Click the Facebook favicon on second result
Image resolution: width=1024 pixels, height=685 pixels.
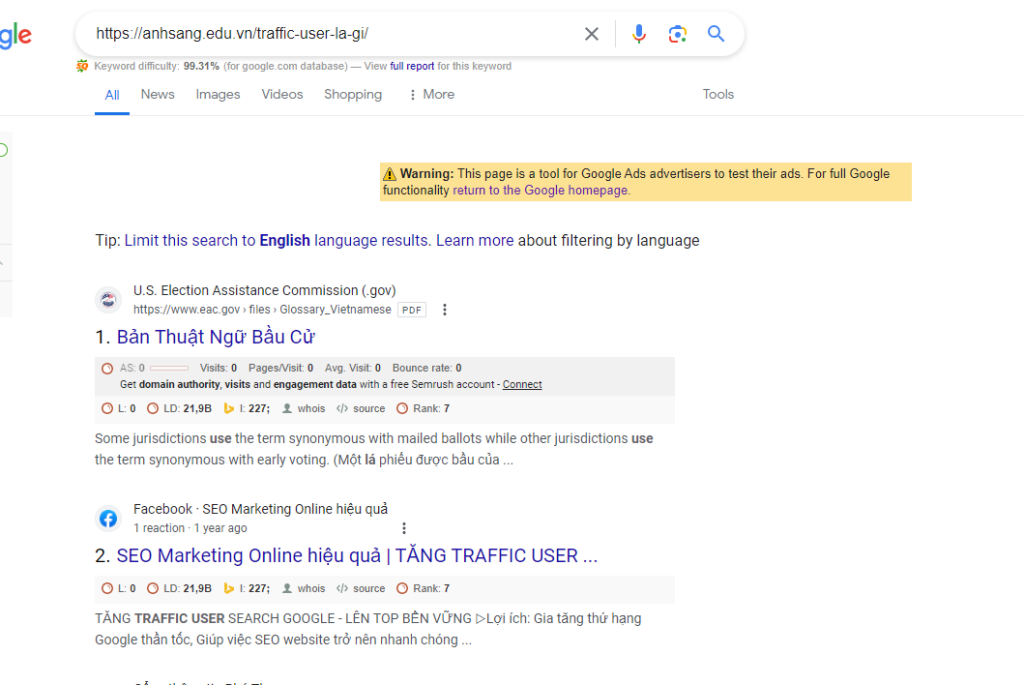(x=108, y=518)
